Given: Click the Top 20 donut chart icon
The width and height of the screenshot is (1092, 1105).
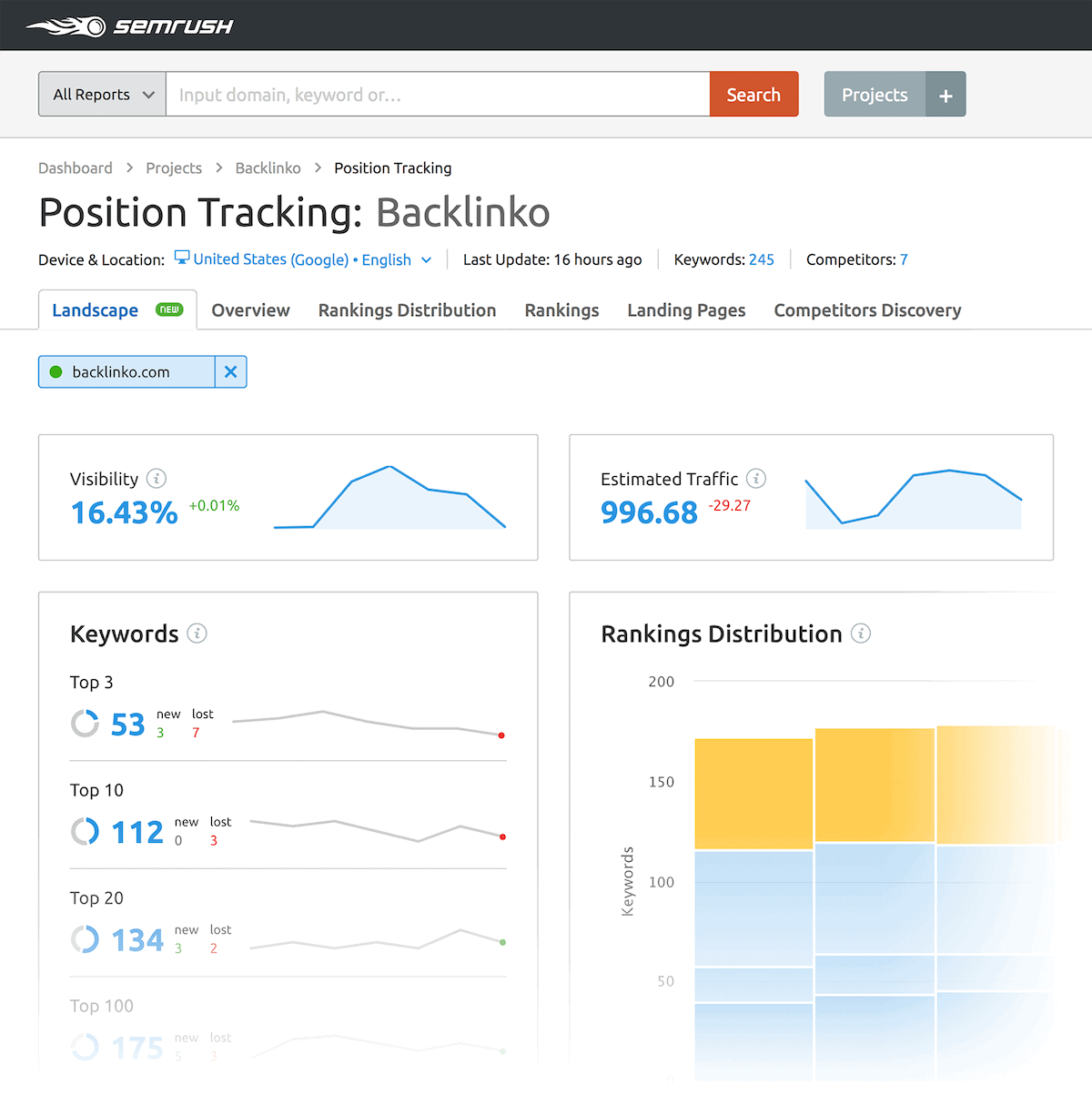Looking at the screenshot, I should 85,939.
